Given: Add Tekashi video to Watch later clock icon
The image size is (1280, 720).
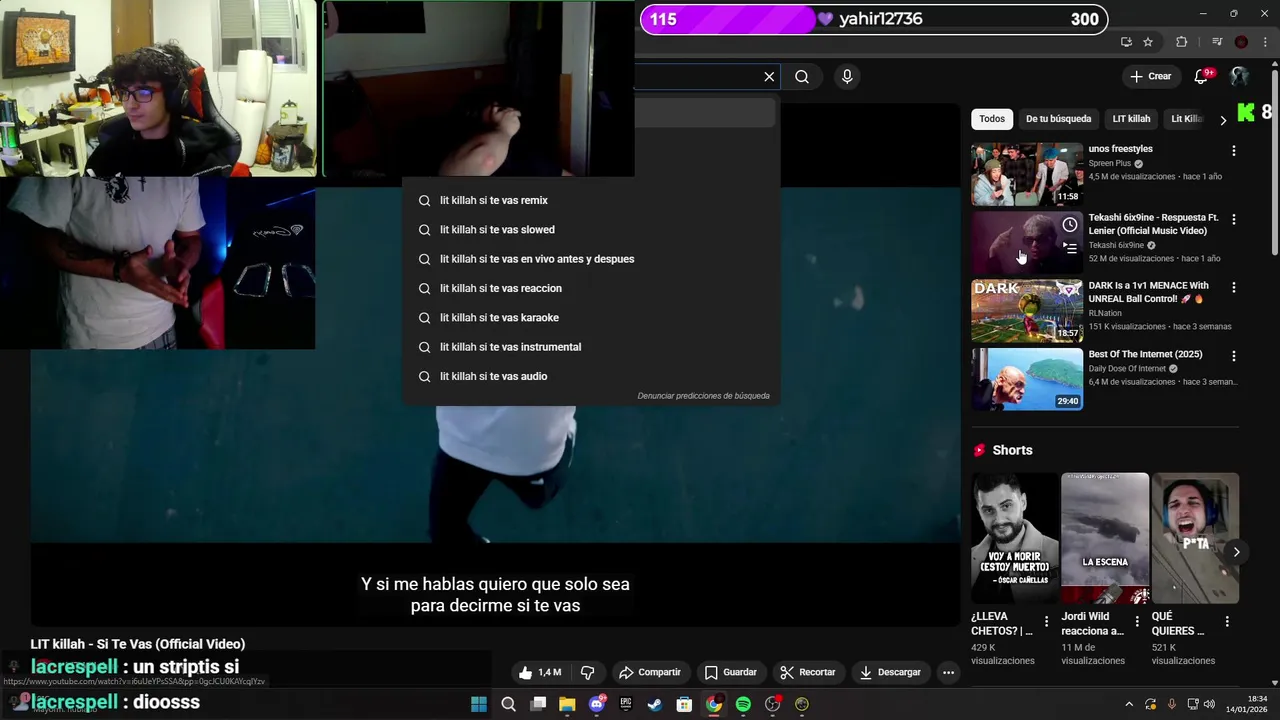Looking at the screenshot, I should 1070,225.
